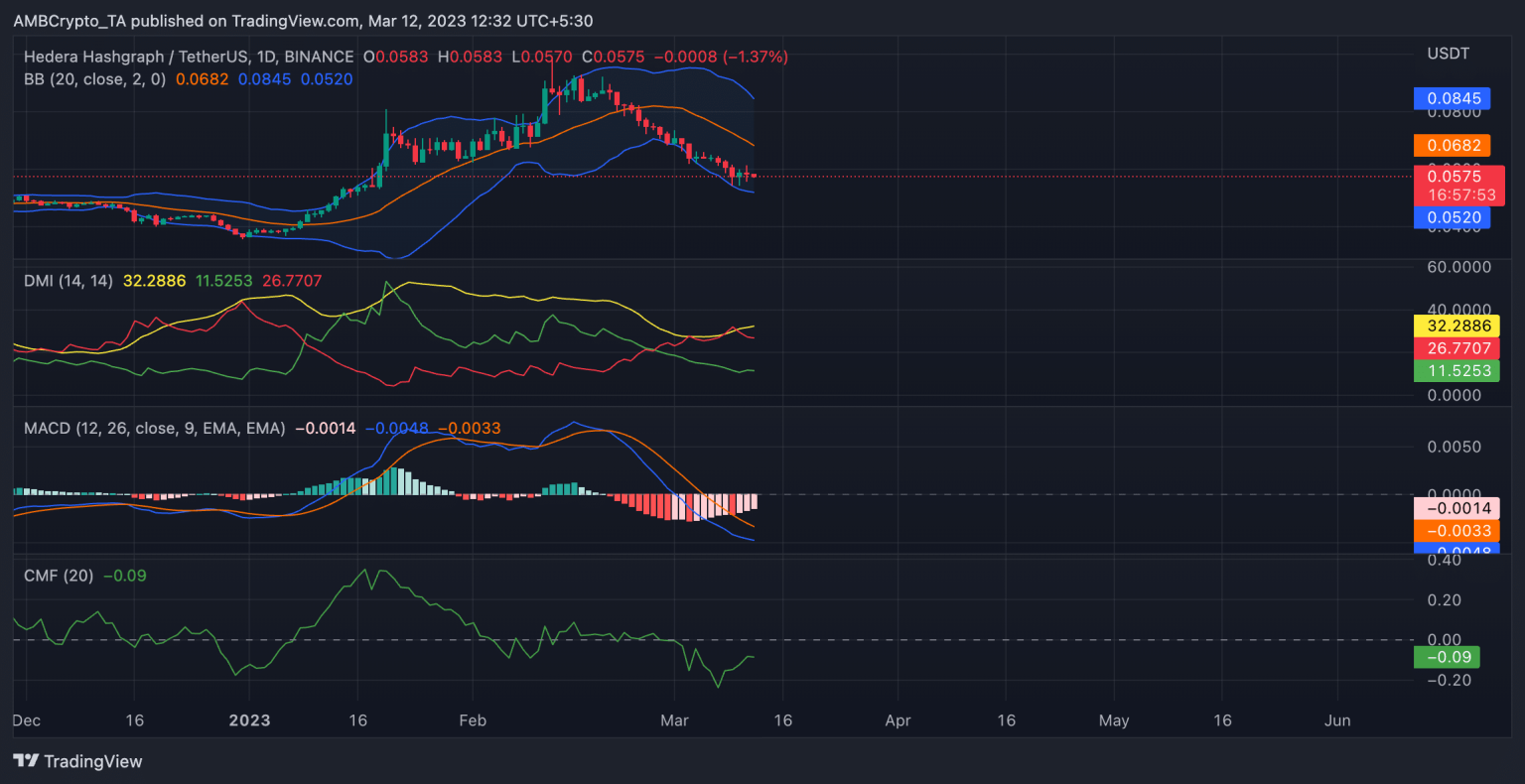
Task: Open the Hedera Hashgraph / TetherUS symbol title
Action: coord(189,58)
